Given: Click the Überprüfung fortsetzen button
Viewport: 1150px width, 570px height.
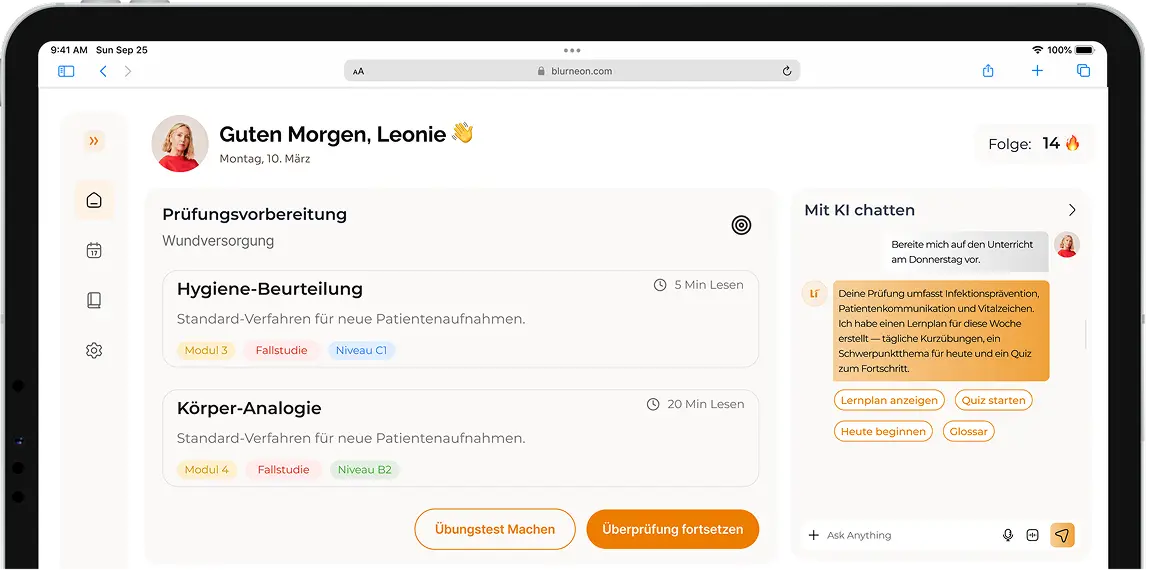Looking at the screenshot, I should [x=672, y=529].
